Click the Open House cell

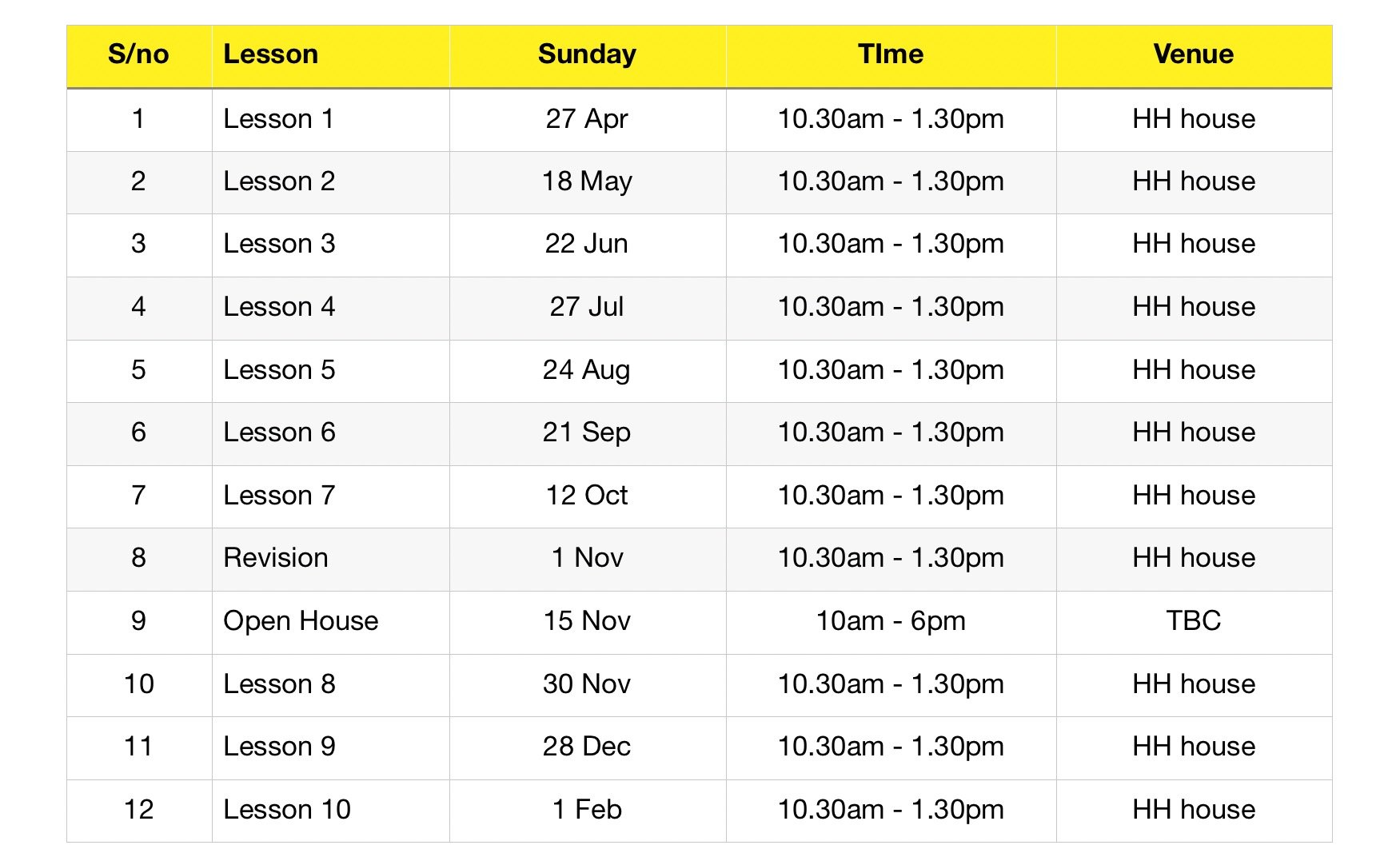(301, 621)
